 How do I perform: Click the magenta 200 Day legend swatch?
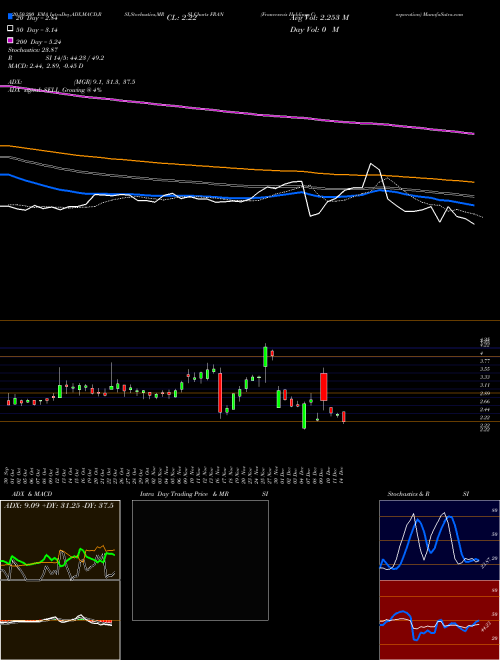[x=10, y=41]
